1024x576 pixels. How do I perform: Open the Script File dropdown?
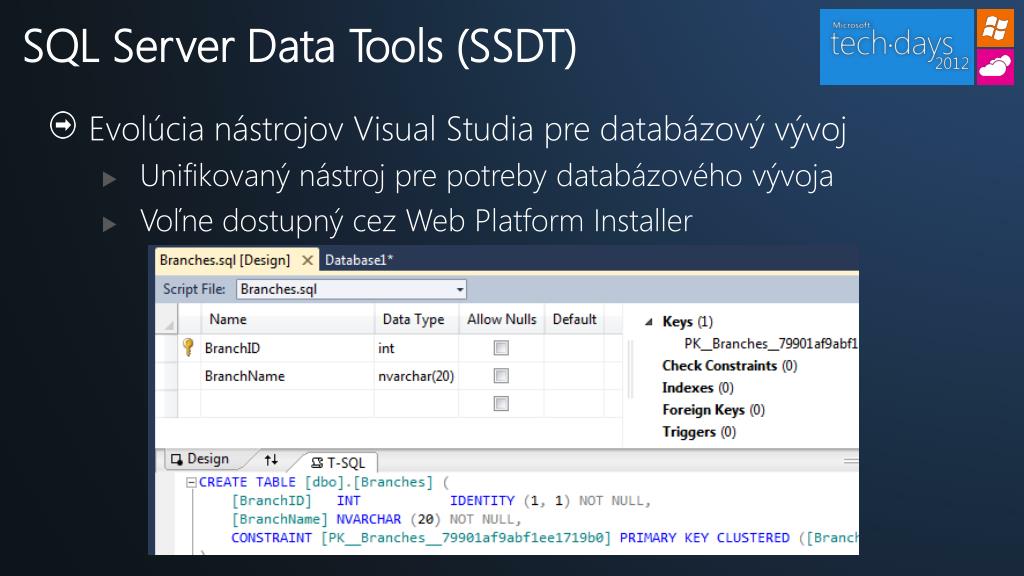tap(460, 289)
